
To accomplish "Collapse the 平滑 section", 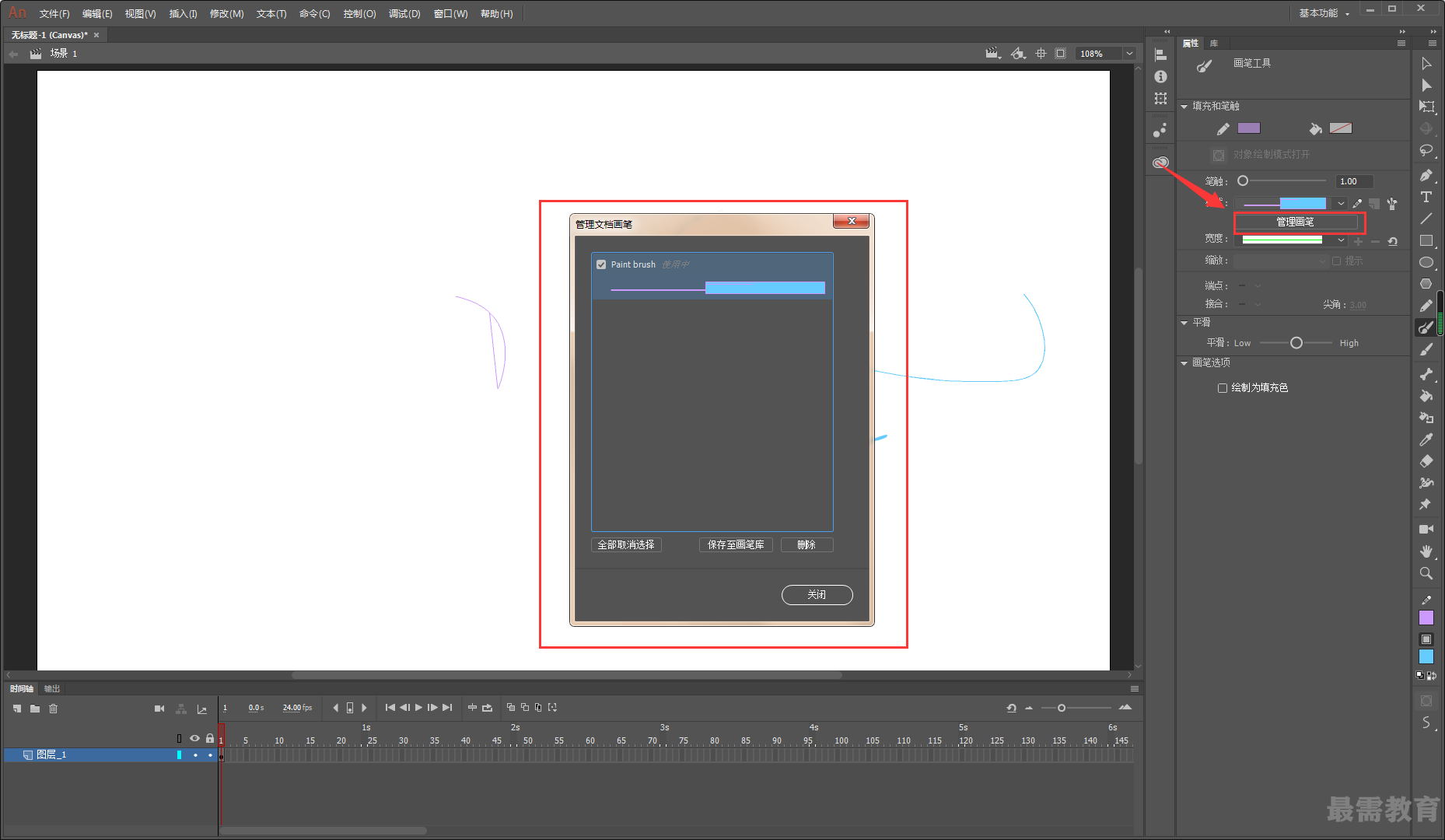I will 1184,323.
